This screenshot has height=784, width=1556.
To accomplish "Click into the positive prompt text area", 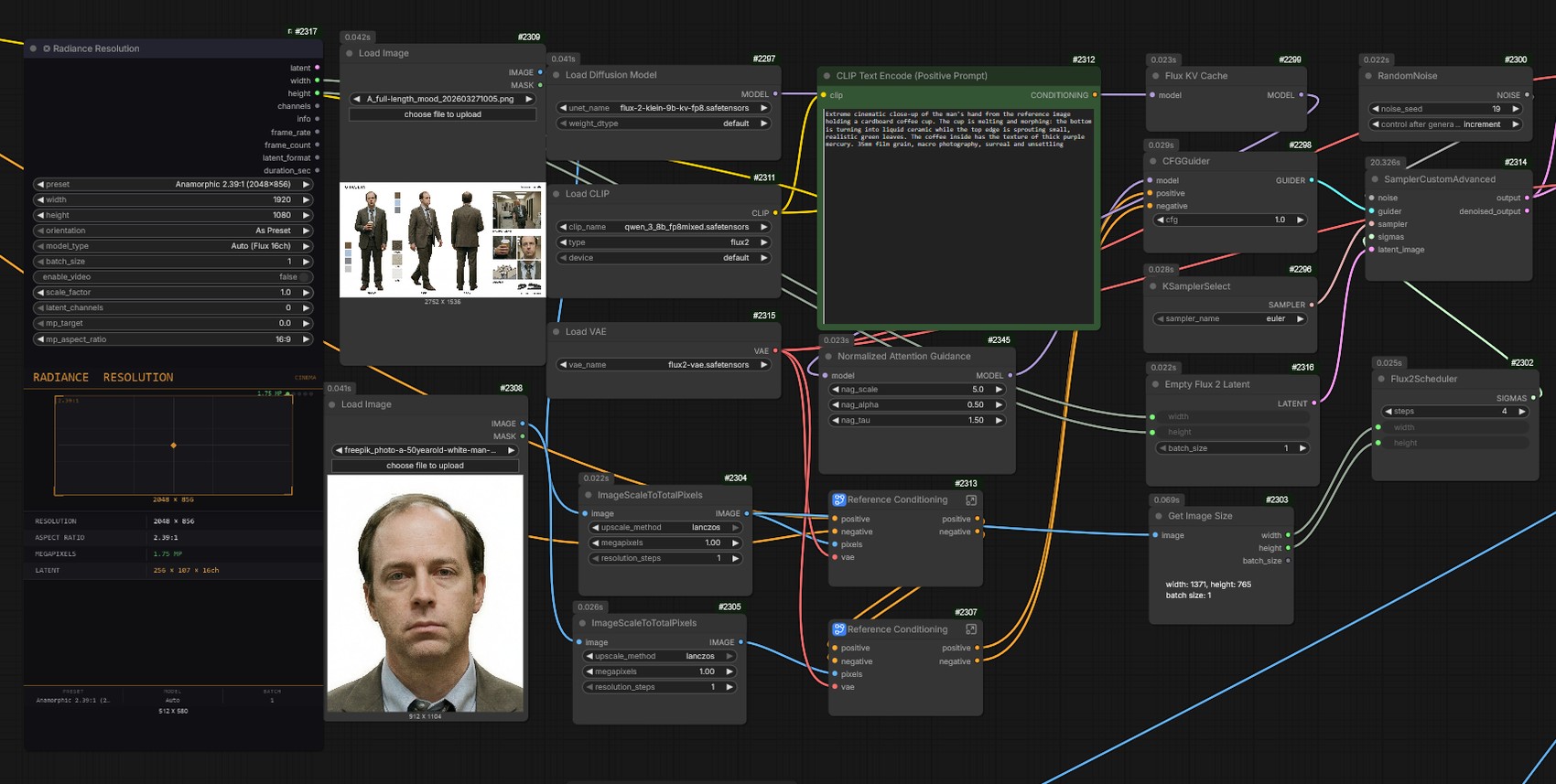I will tap(958, 216).
